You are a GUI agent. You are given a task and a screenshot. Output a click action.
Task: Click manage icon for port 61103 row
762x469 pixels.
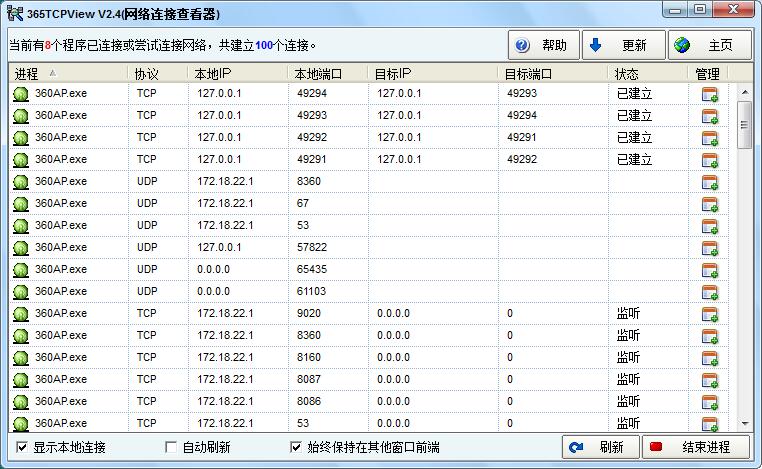coord(710,292)
